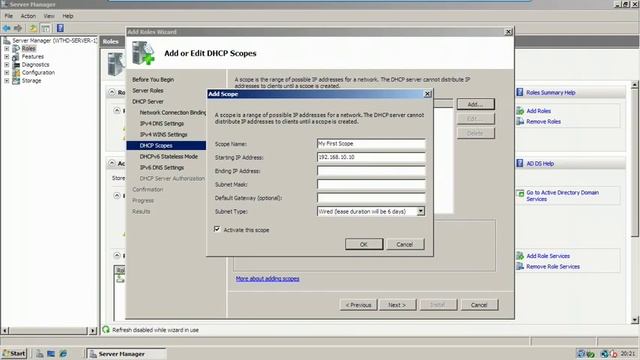Click the Start button
The image size is (640, 360).
(x=14, y=353)
